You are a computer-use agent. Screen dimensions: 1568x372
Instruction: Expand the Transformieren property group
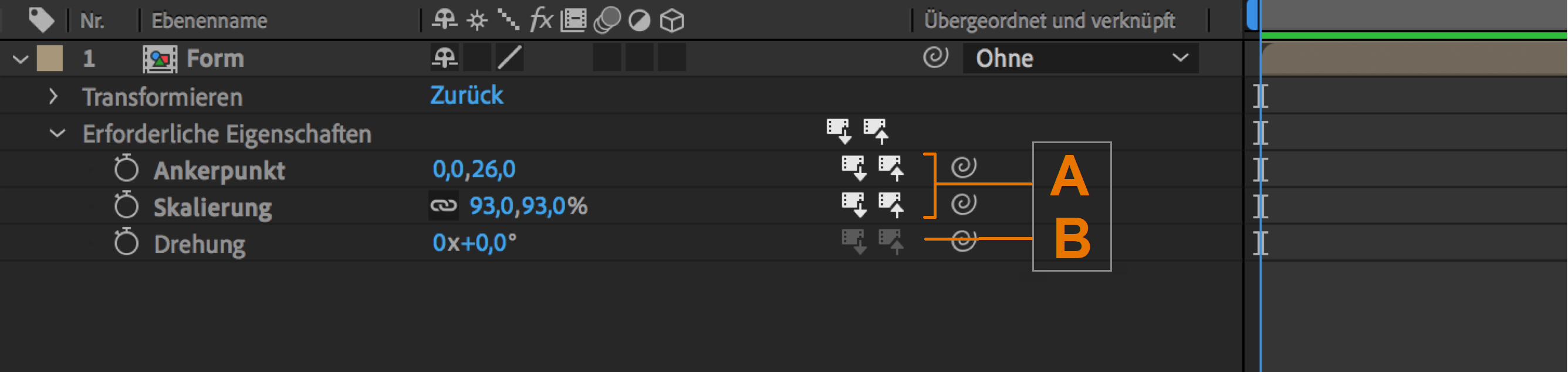point(53,96)
